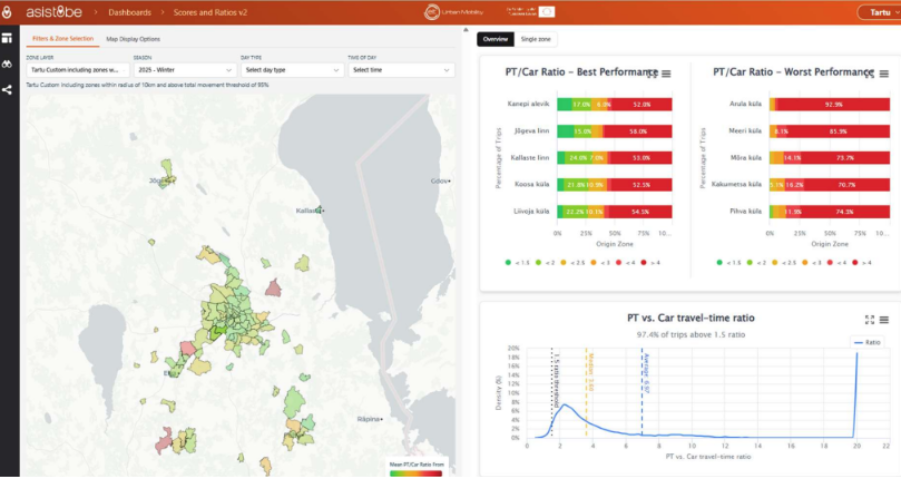This screenshot has height=477, width=901.
Task: Click the binoculars icon in left sidebar
Action: point(7,64)
